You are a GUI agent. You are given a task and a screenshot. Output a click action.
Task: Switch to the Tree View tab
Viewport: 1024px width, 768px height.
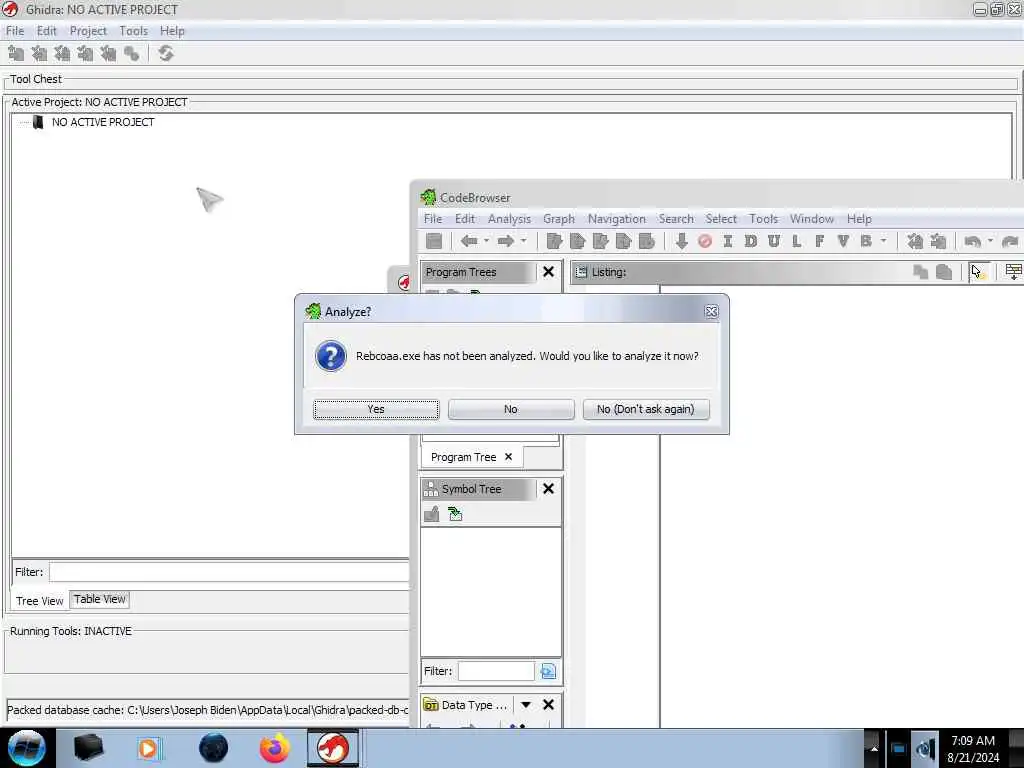40,601
